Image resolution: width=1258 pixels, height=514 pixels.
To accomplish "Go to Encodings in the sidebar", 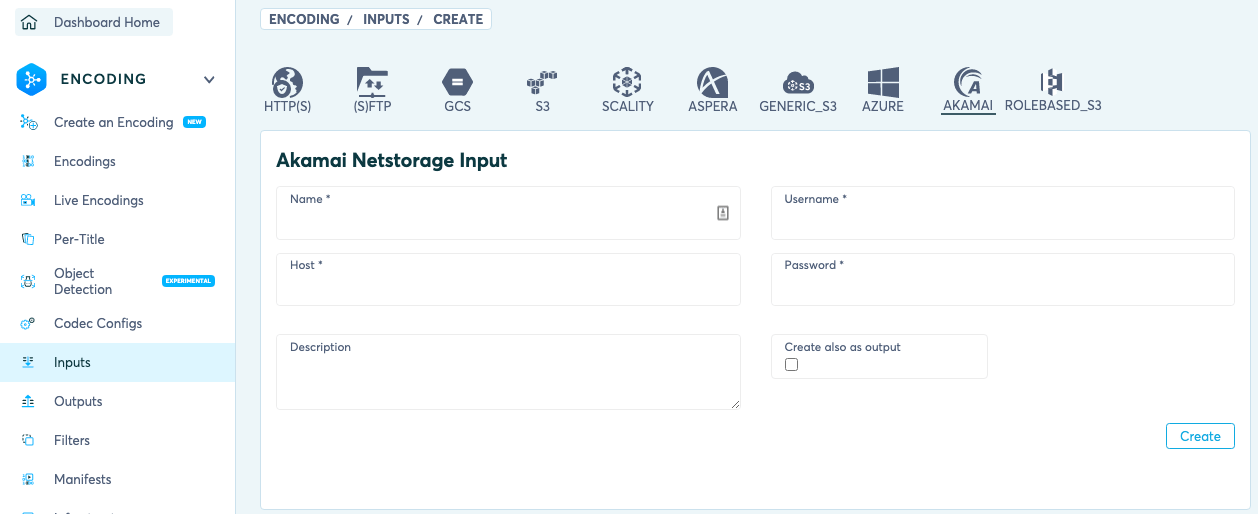I will tap(85, 161).
